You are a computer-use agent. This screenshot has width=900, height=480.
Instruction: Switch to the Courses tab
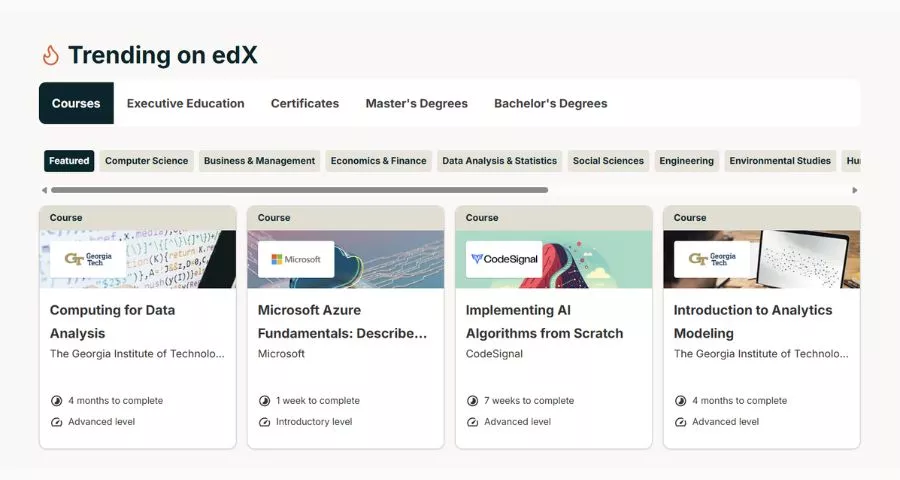coord(76,103)
